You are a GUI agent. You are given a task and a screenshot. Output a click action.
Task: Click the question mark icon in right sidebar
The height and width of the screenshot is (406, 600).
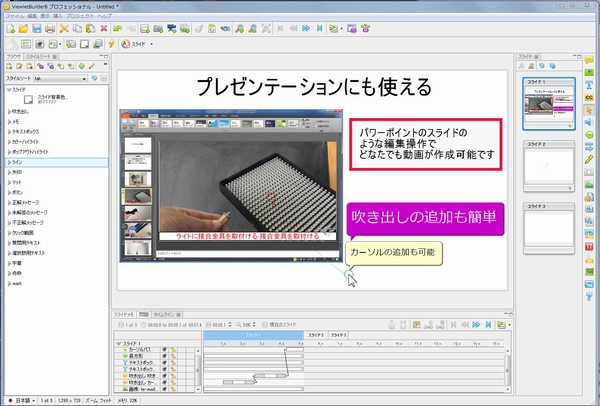(x=589, y=296)
